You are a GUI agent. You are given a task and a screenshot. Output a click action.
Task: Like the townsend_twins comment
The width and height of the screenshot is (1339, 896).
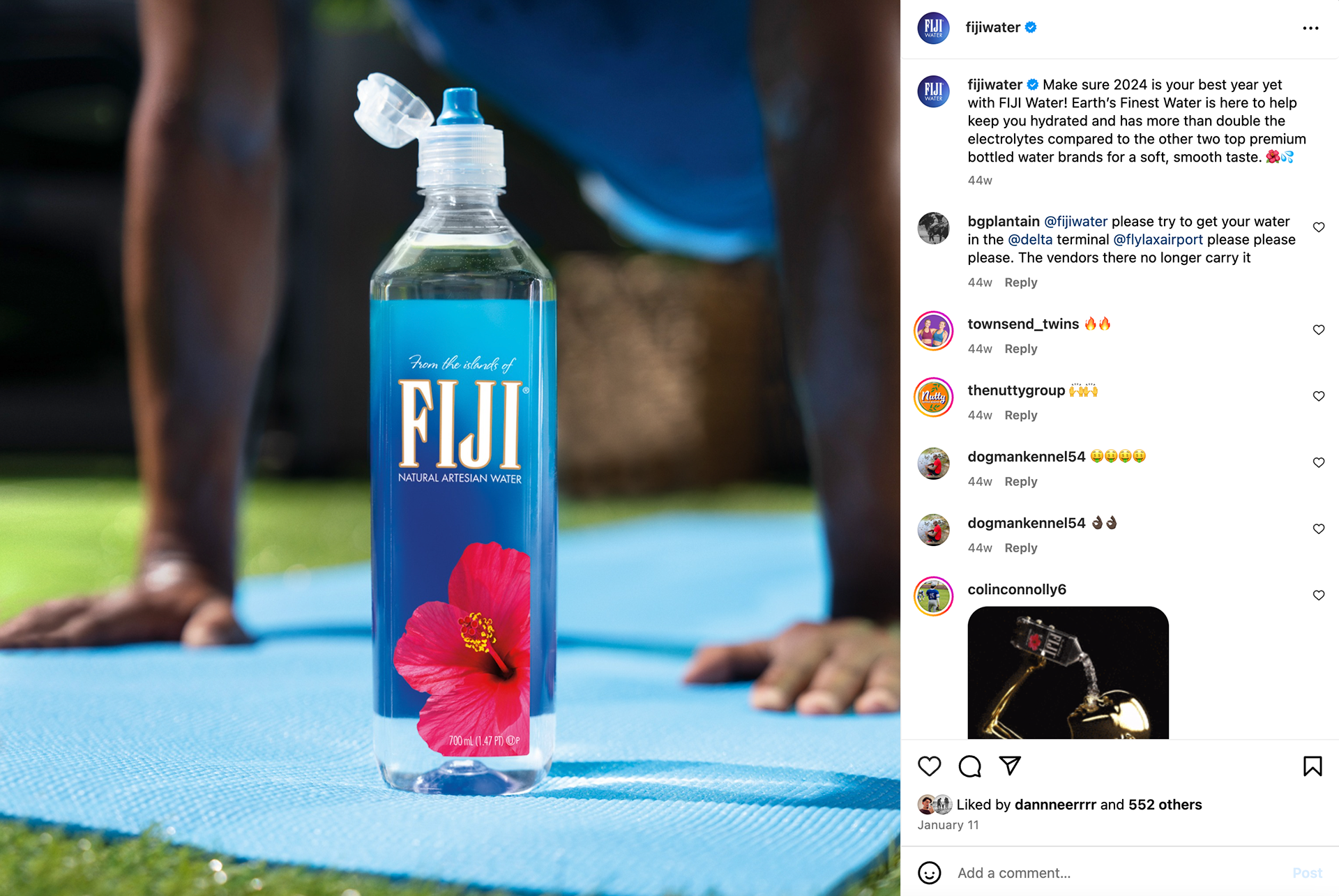point(1318,330)
